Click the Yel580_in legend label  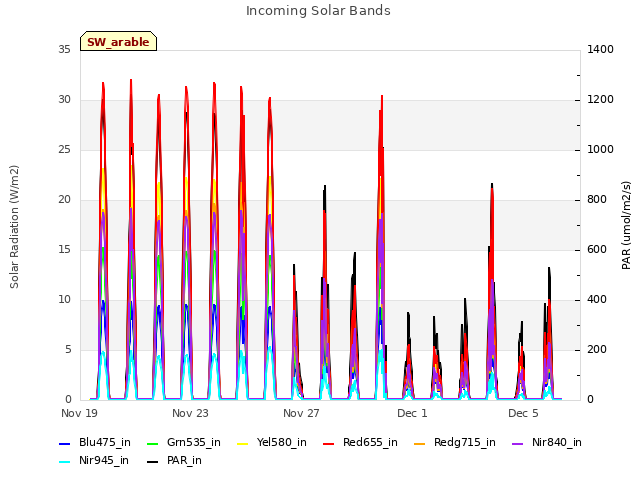pyautogui.click(x=282, y=442)
